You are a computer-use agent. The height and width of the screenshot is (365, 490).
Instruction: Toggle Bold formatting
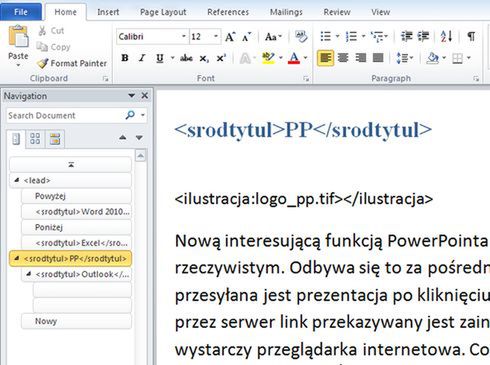tap(125, 58)
